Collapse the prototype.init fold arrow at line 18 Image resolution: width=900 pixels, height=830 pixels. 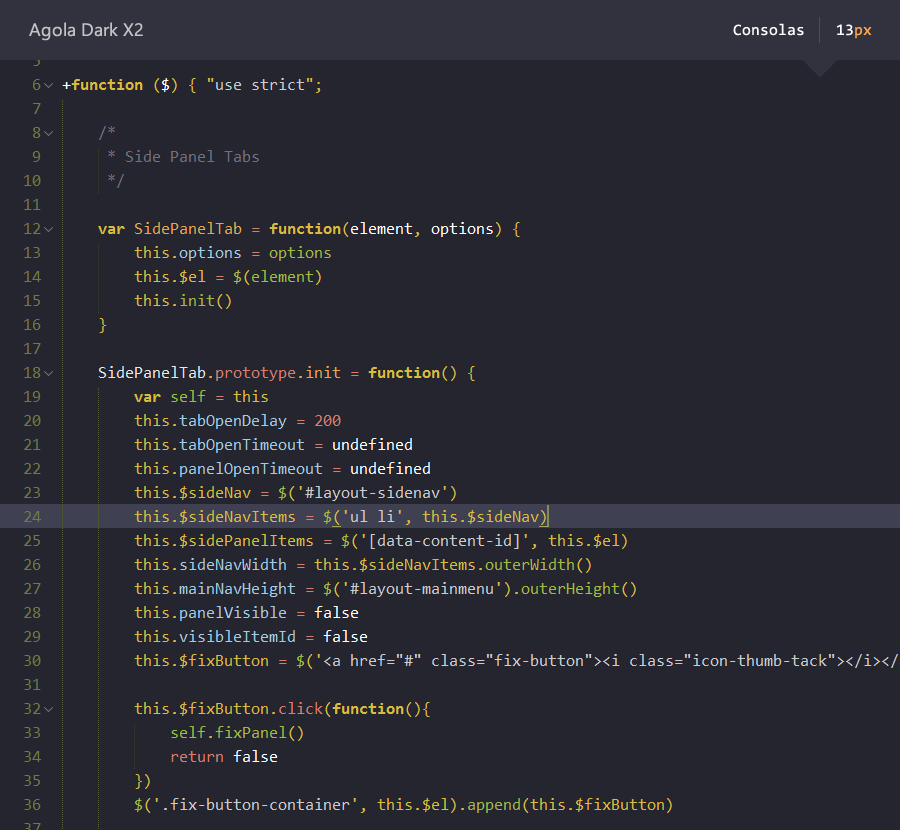click(x=49, y=374)
